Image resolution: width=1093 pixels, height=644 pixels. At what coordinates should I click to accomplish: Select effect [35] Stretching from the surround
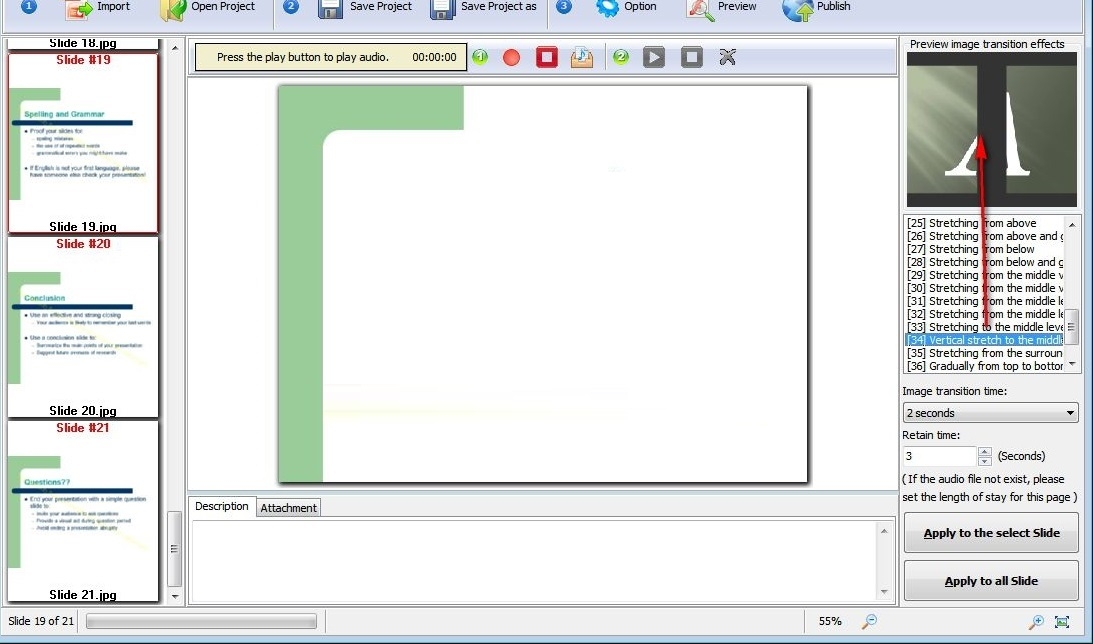coord(984,353)
